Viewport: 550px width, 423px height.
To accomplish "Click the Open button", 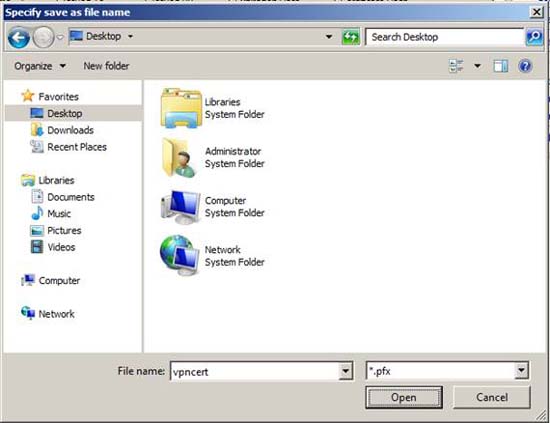I will click(404, 397).
